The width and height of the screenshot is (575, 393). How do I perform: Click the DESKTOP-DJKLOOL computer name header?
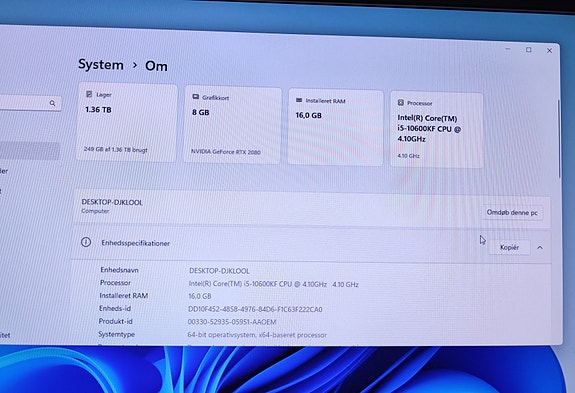pyautogui.click(x=112, y=202)
